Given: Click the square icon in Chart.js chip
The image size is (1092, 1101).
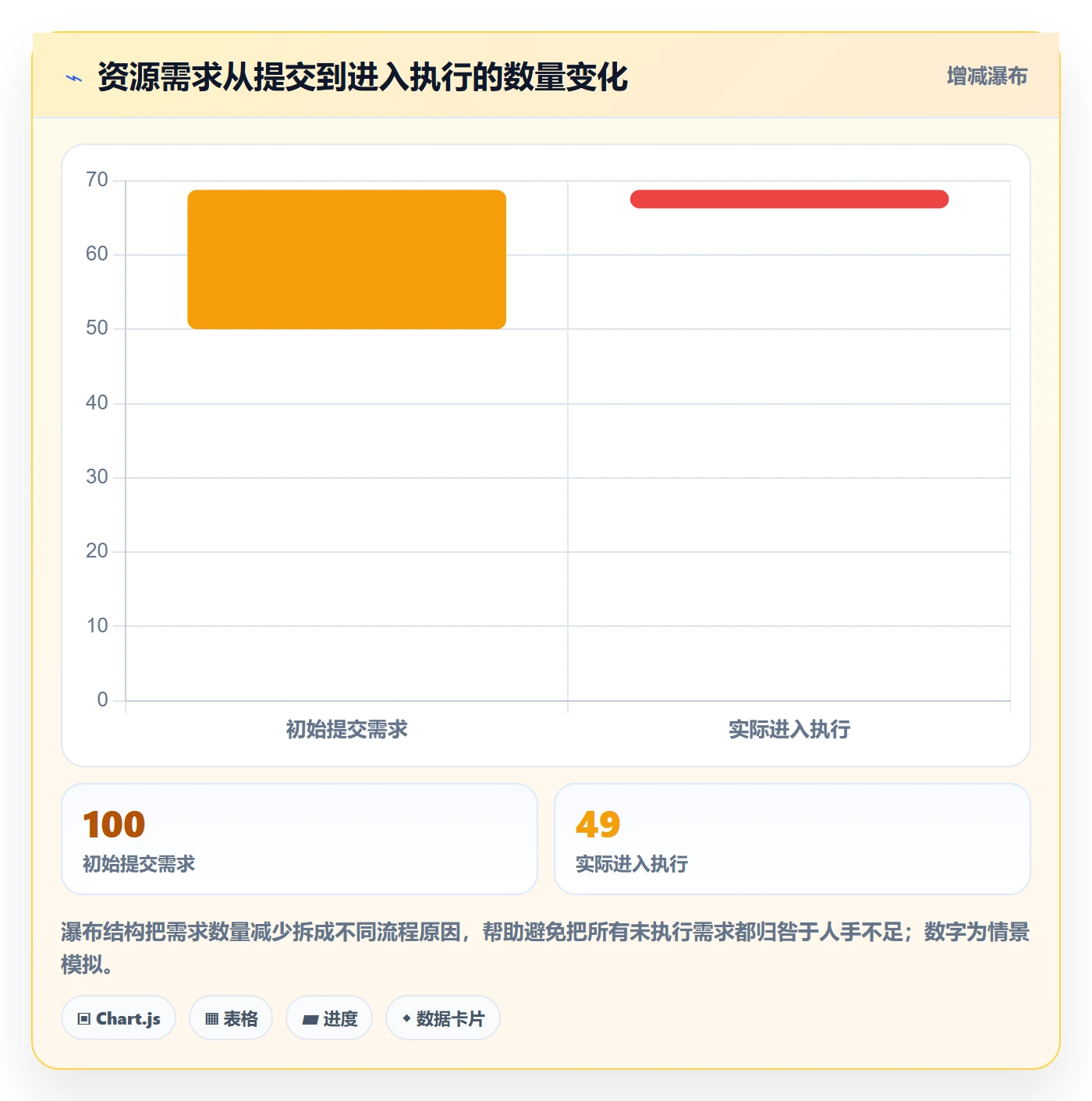Looking at the screenshot, I should (84, 1019).
